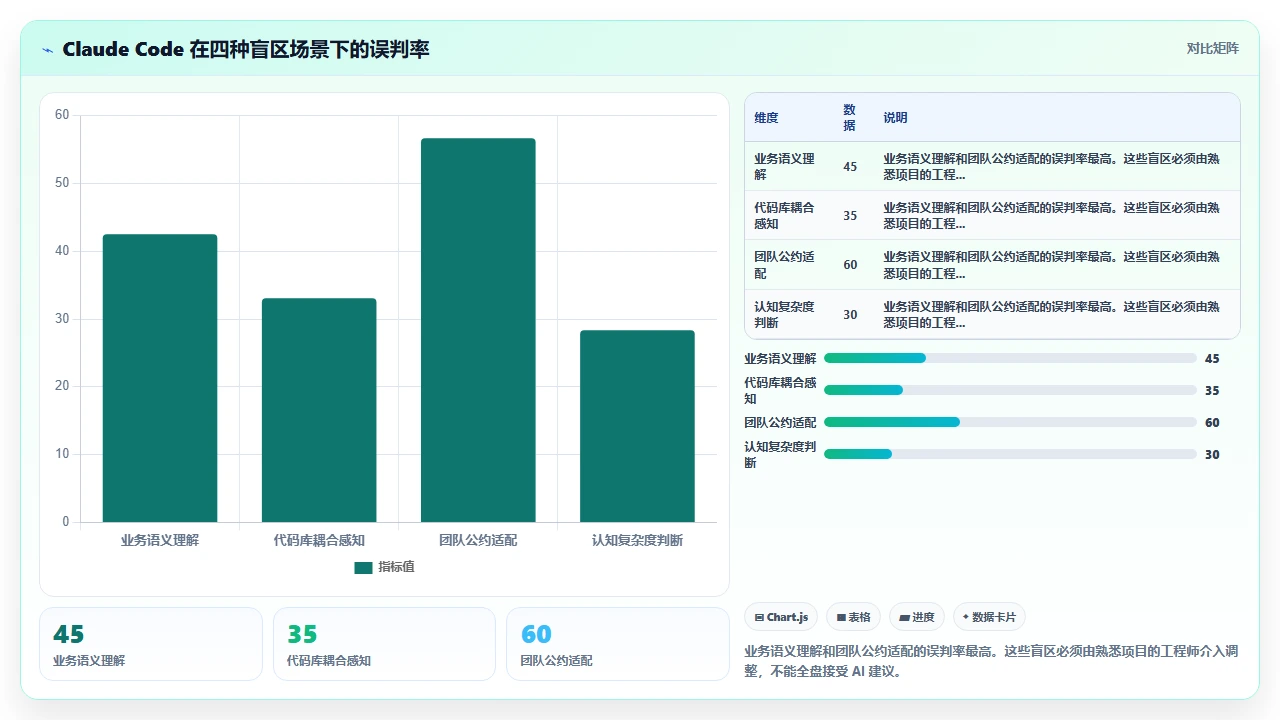Click the value 35 next to the progress bar
The width and height of the screenshot is (1280, 720).
[x=1212, y=390]
